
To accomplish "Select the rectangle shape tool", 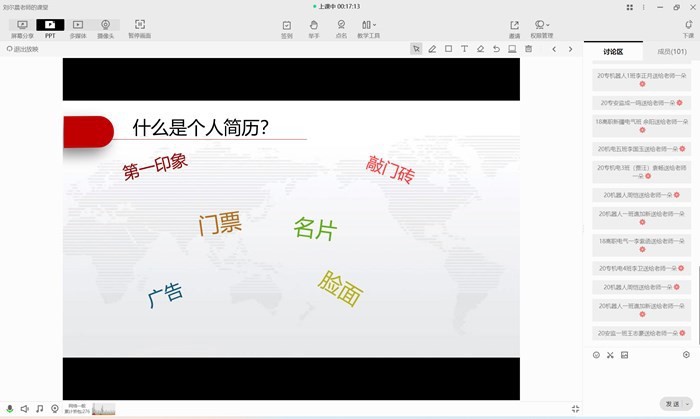I will point(448,48).
